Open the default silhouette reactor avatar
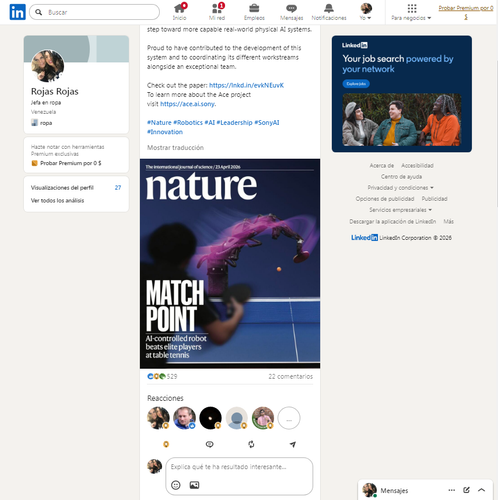 pos(237,418)
